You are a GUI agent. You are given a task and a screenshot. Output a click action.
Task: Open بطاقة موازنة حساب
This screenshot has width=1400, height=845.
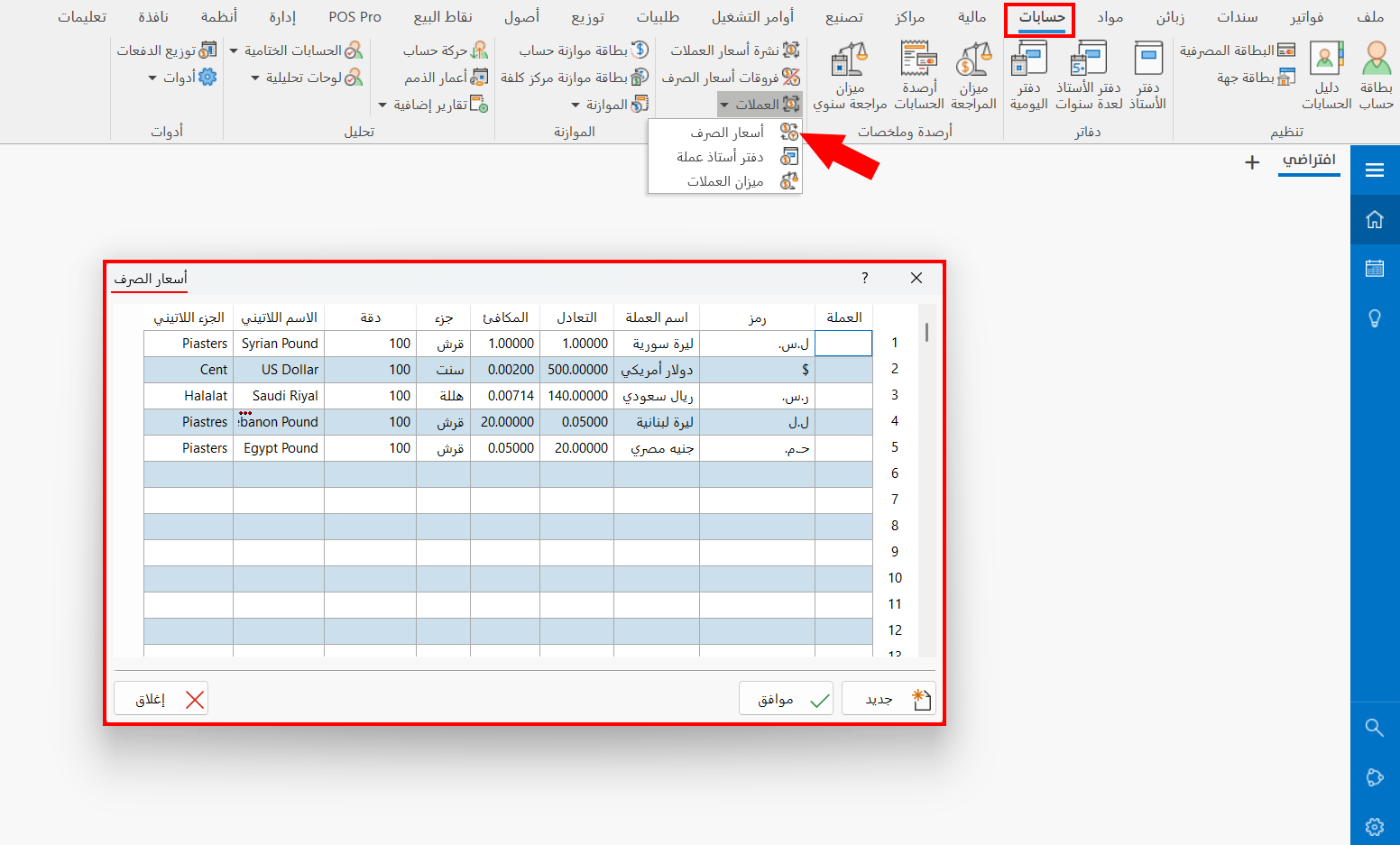(584, 51)
